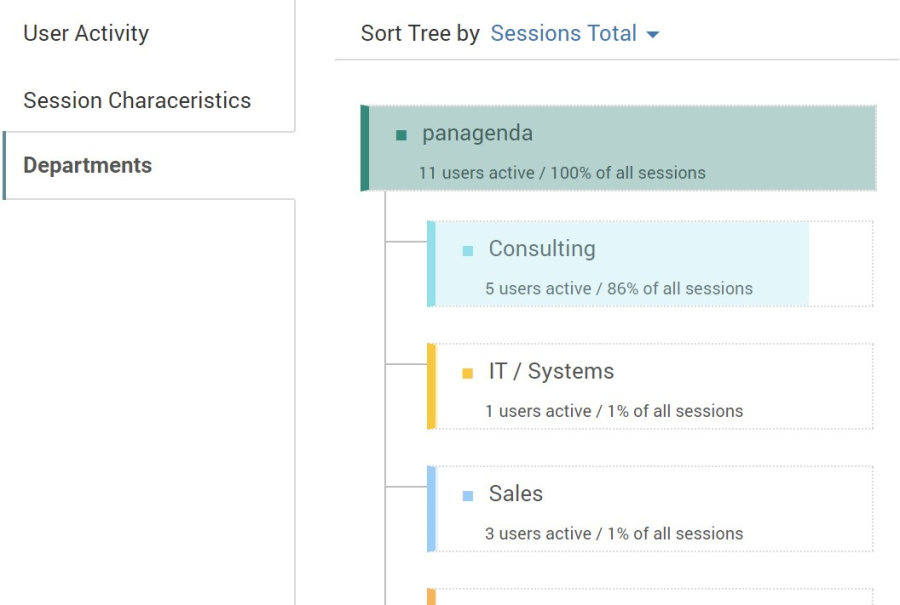
Task: Click the yellow color bar left of IT / Systems
Action: click(x=431, y=386)
